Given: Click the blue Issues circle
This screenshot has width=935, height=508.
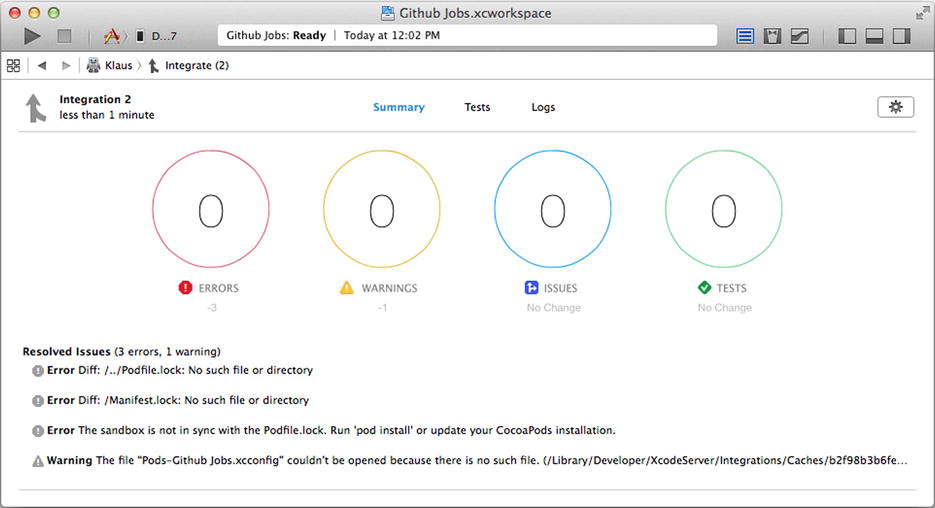Looking at the screenshot, I should [553, 209].
